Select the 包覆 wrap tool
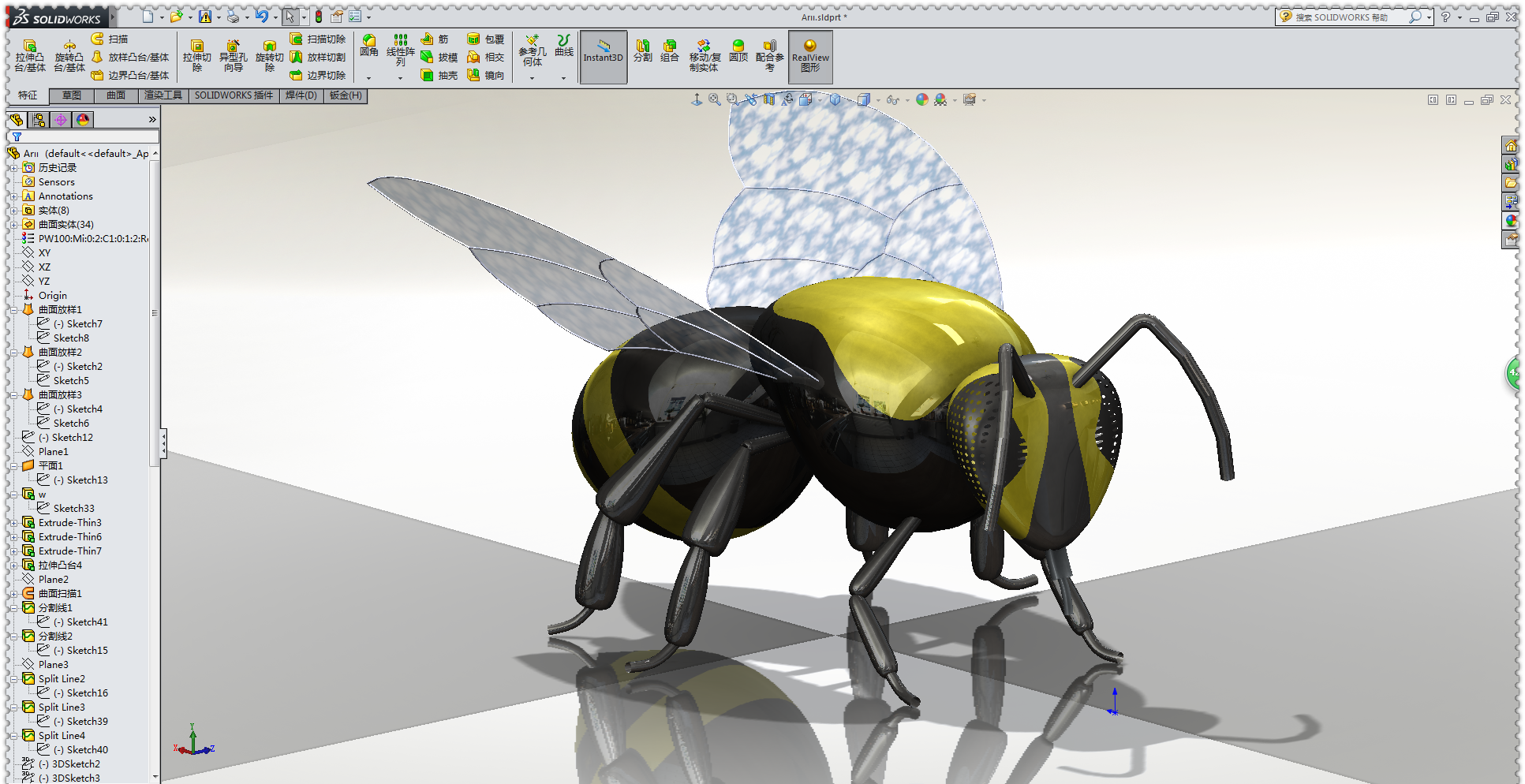Screen dimensions: 1525x784 pyautogui.click(x=485, y=39)
